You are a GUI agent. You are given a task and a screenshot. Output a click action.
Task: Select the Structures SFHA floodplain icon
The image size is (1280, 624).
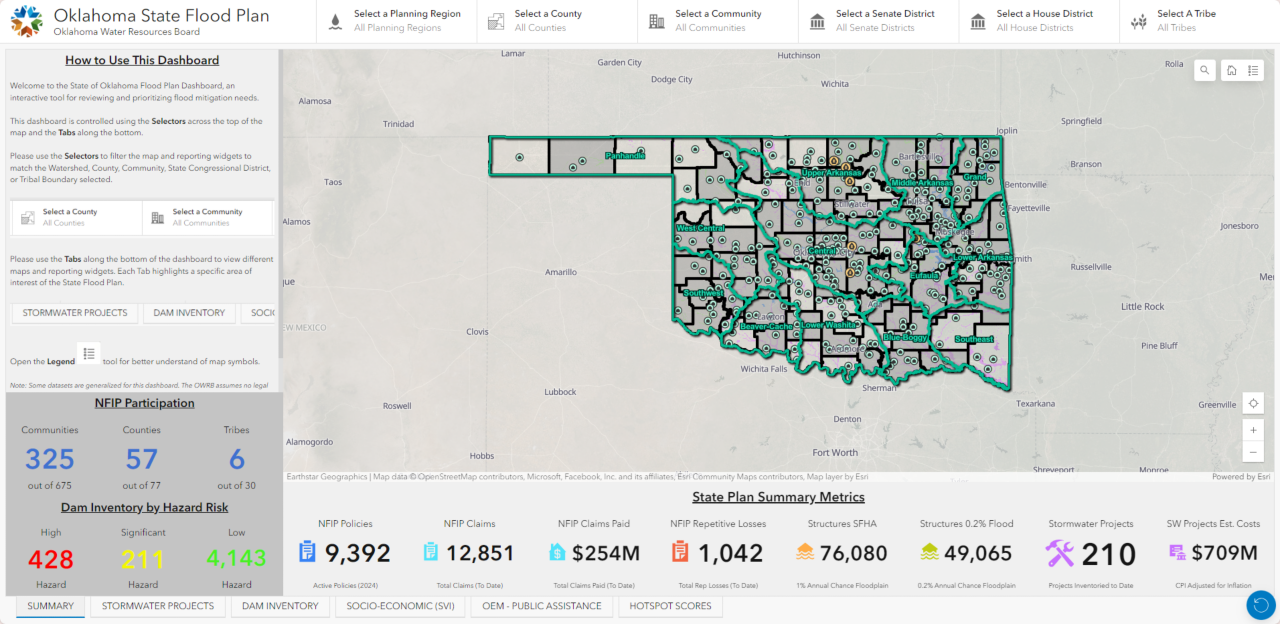[805, 551]
